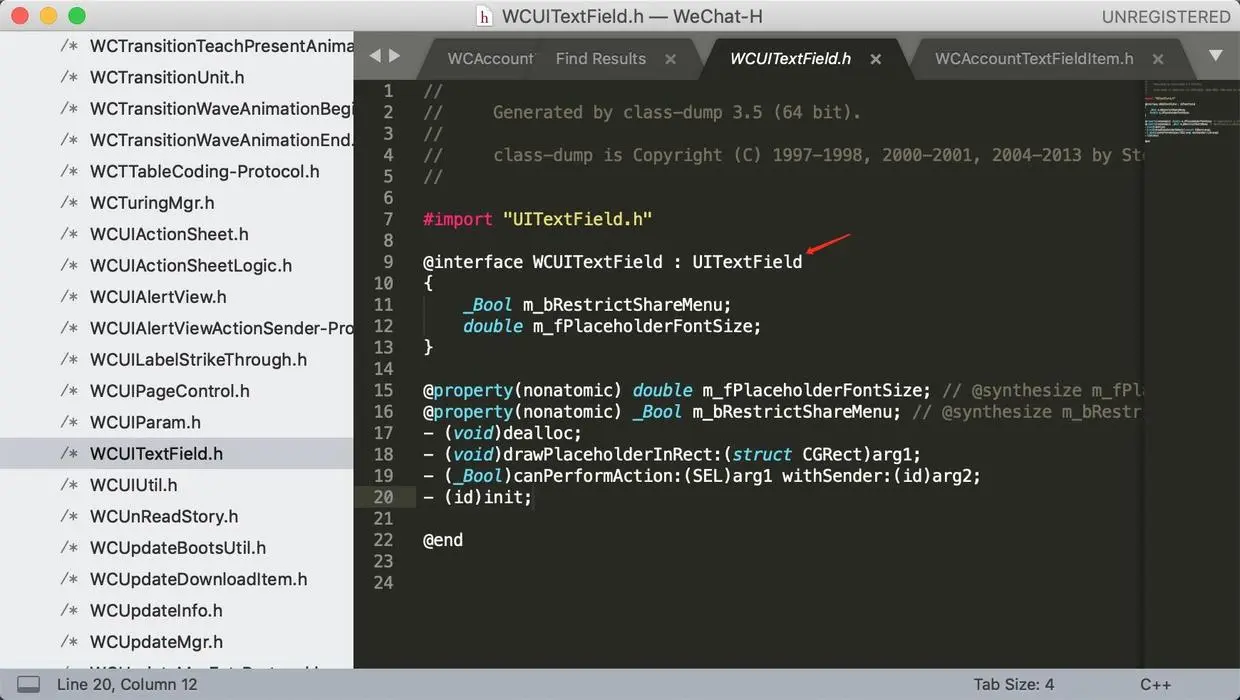The height and width of the screenshot is (700, 1240).
Task: Click the @end keyword
Action: pos(443,540)
